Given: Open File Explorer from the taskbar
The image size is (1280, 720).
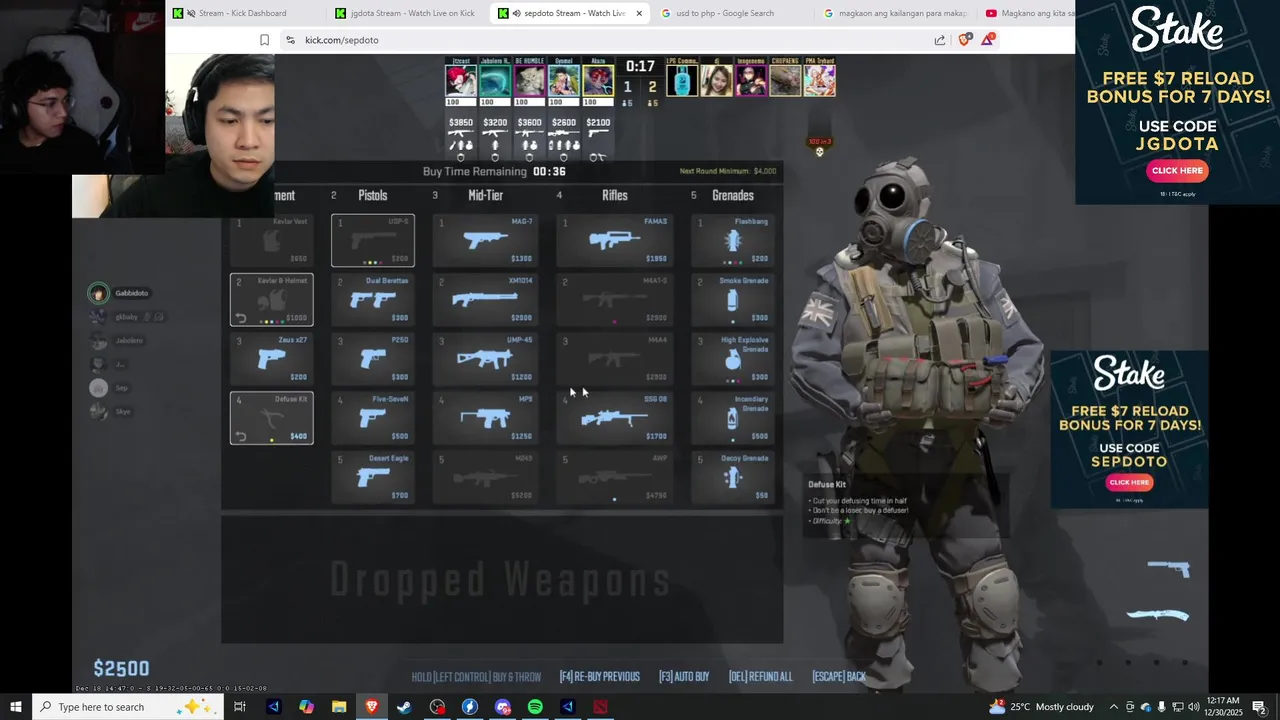Looking at the screenshot, I should (x=339, y=707).
